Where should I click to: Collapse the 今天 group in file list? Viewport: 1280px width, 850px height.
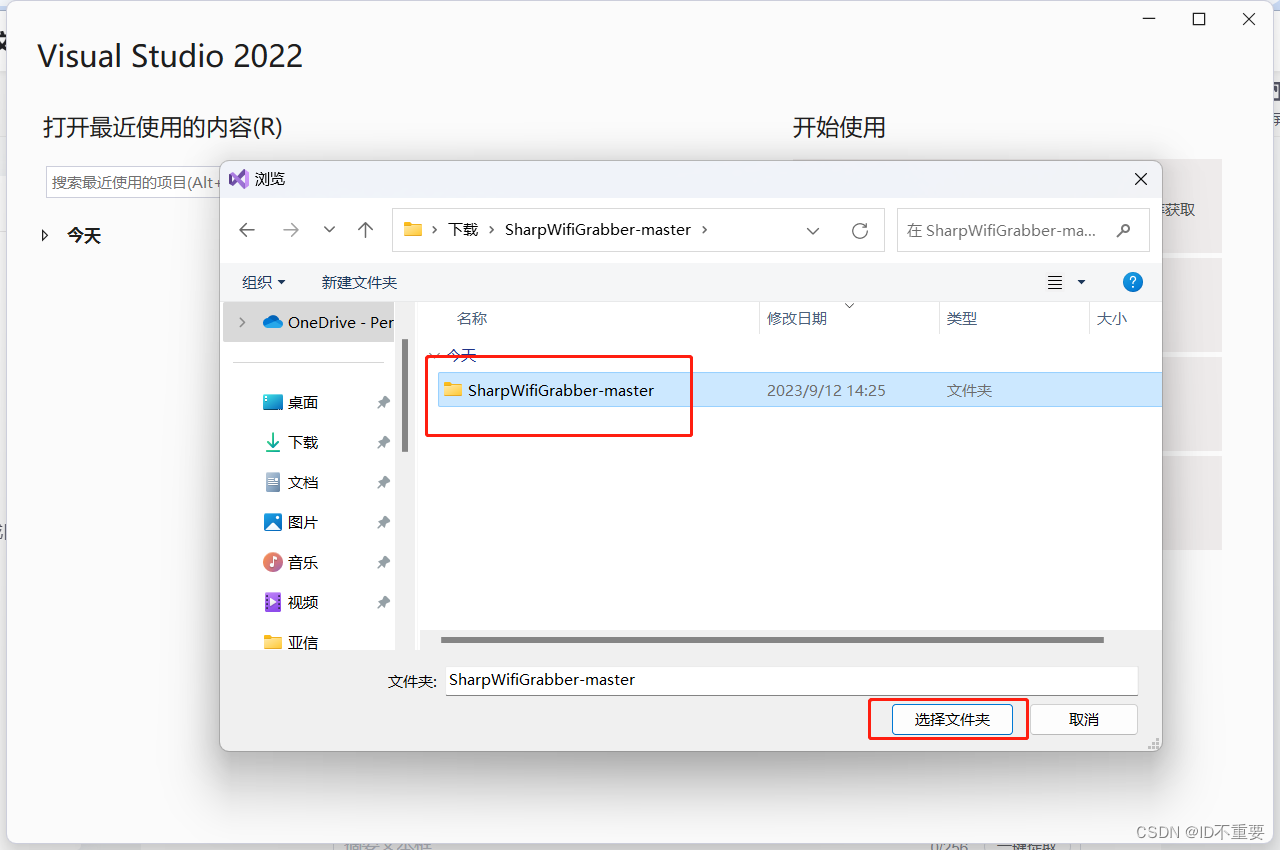tap(433, 355)
